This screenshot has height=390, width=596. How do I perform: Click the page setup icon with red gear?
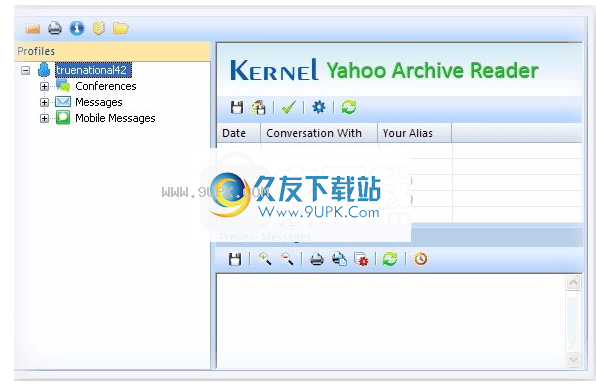click(x=361, y=259)
